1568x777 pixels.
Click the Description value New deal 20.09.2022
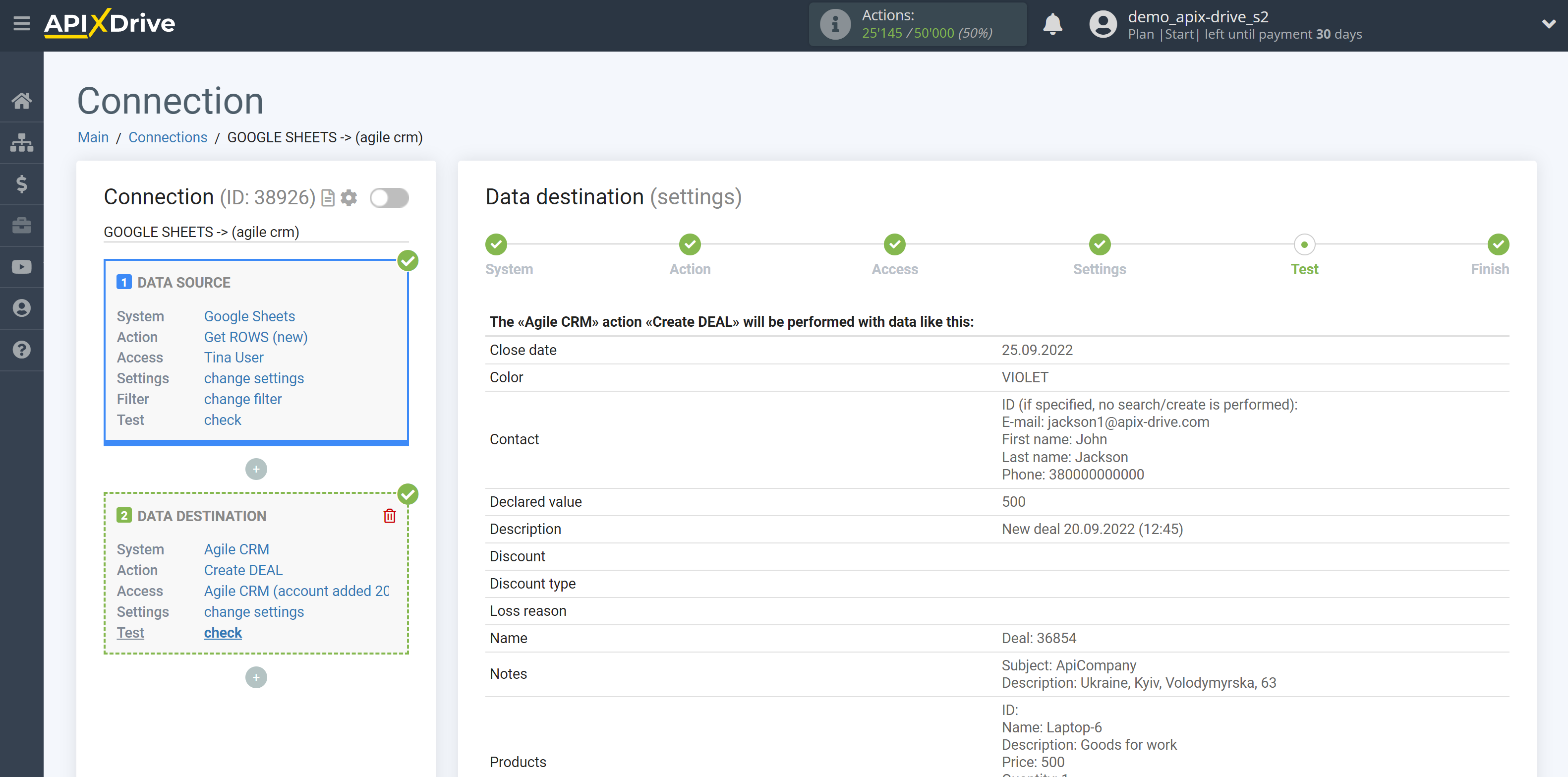point(1093,529)
